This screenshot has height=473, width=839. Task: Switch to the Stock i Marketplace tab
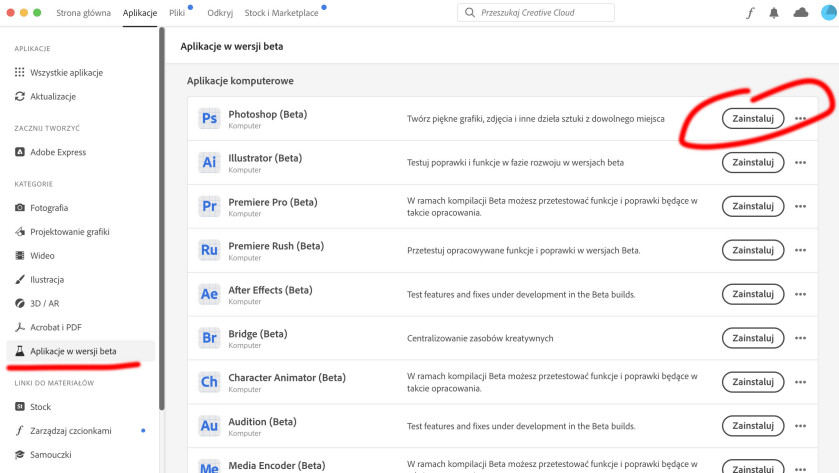[x=281, y=13]
